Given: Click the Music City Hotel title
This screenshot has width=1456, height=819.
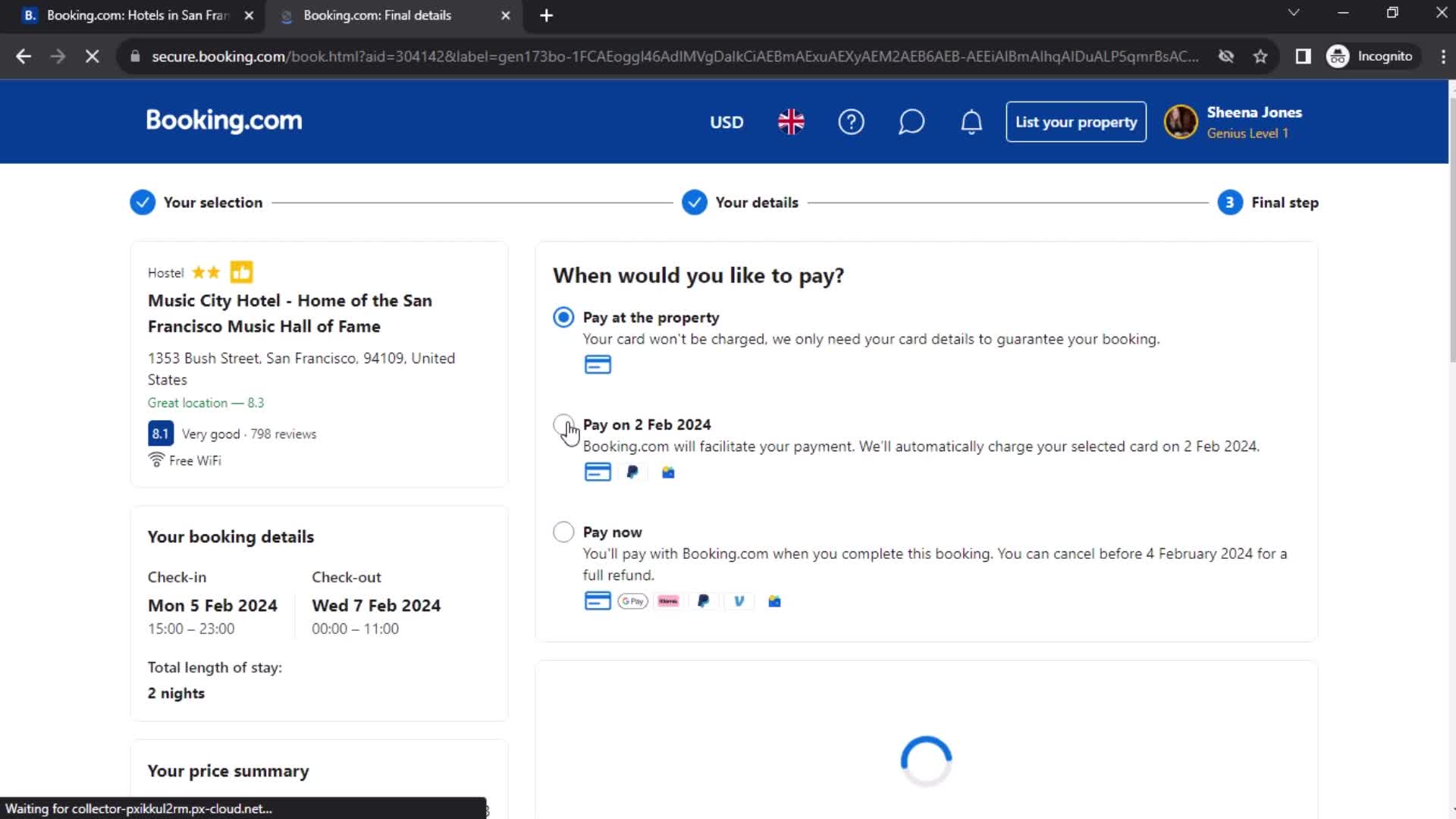Looking at the screenshot, I should (290, 313).
